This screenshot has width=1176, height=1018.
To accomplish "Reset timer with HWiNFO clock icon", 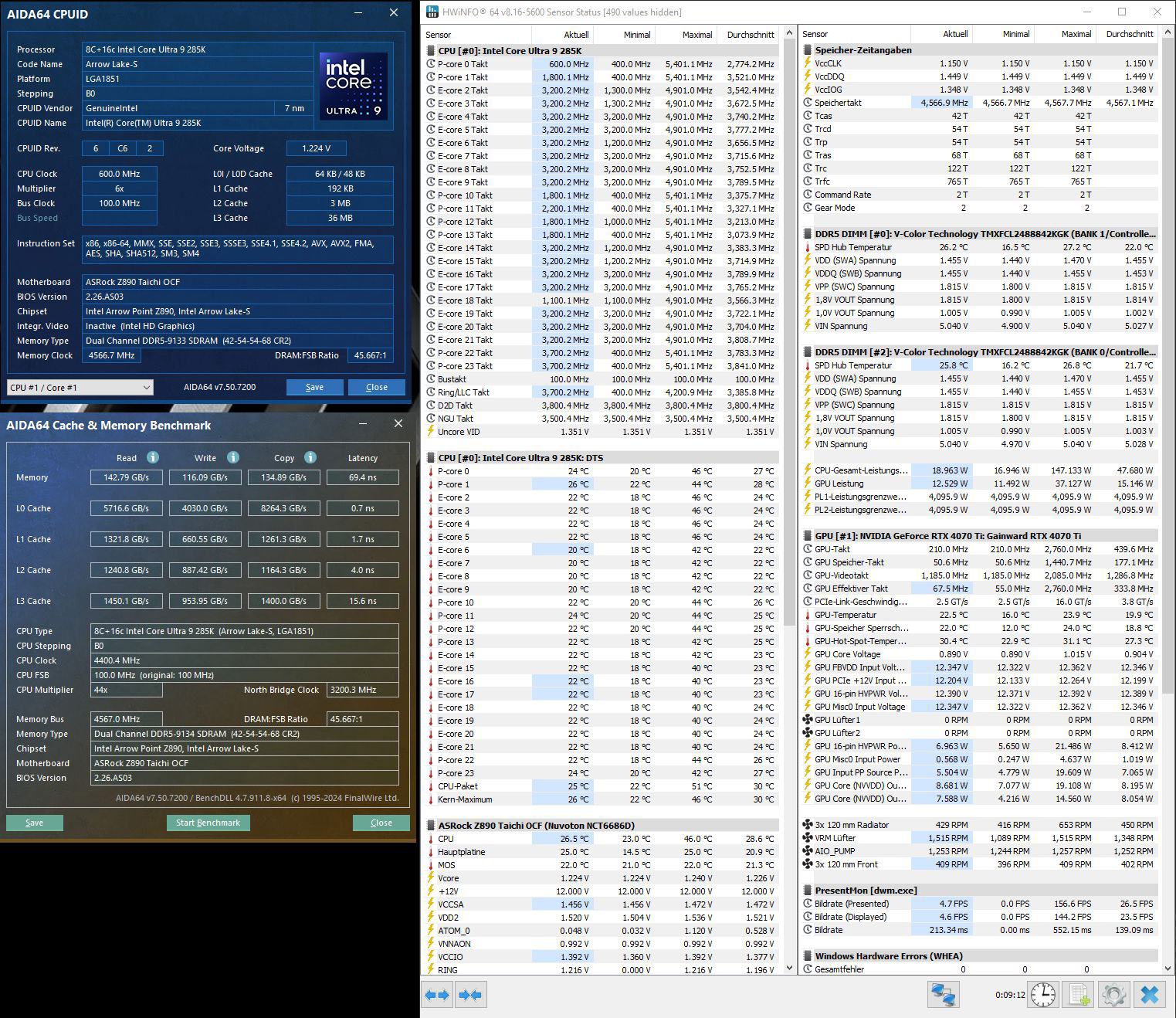I will pyautogui.click(x=1043, y=995).
